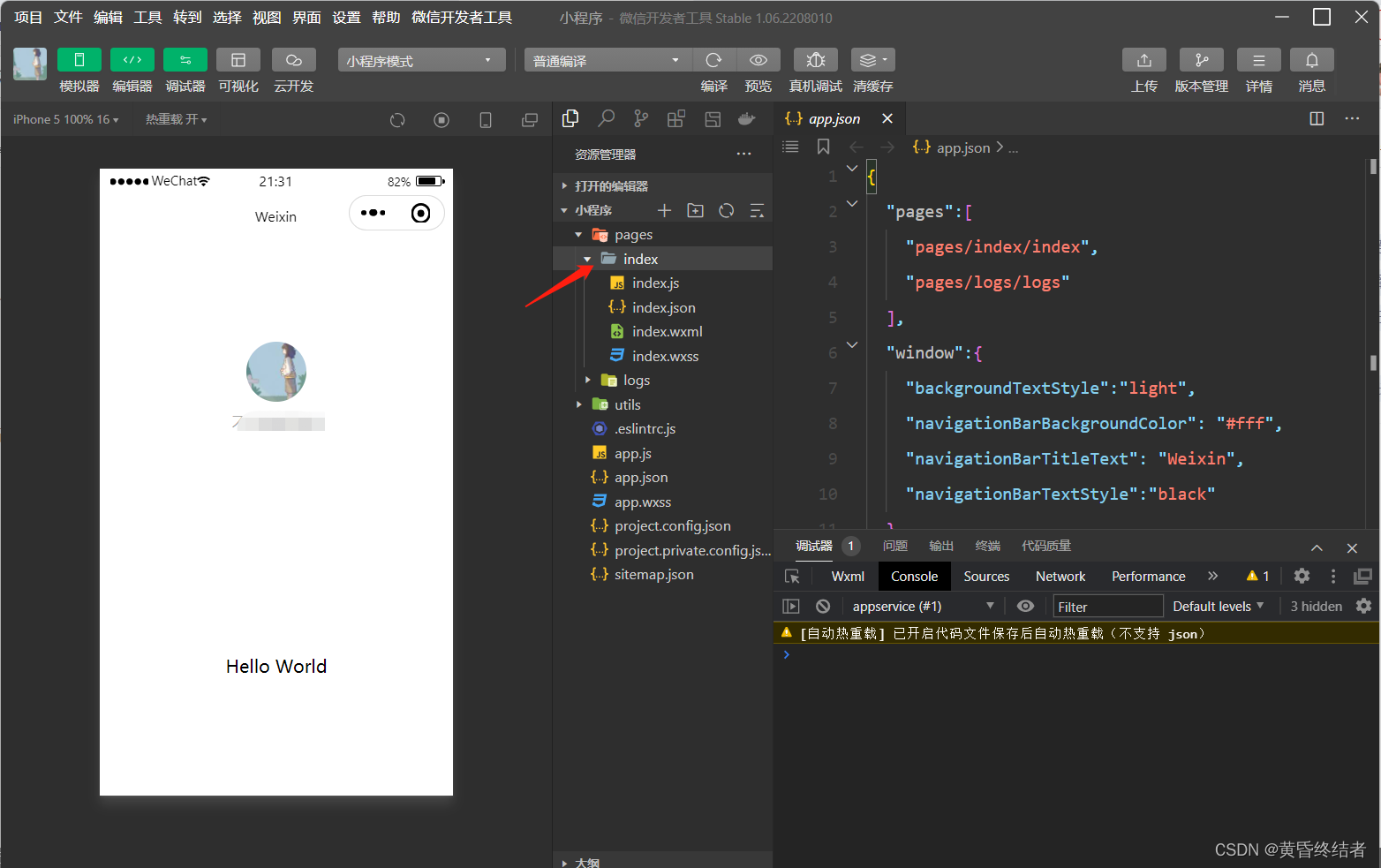Toggle the debugger (调试器) panel button

pyautogui.click(x=185, y=60)
